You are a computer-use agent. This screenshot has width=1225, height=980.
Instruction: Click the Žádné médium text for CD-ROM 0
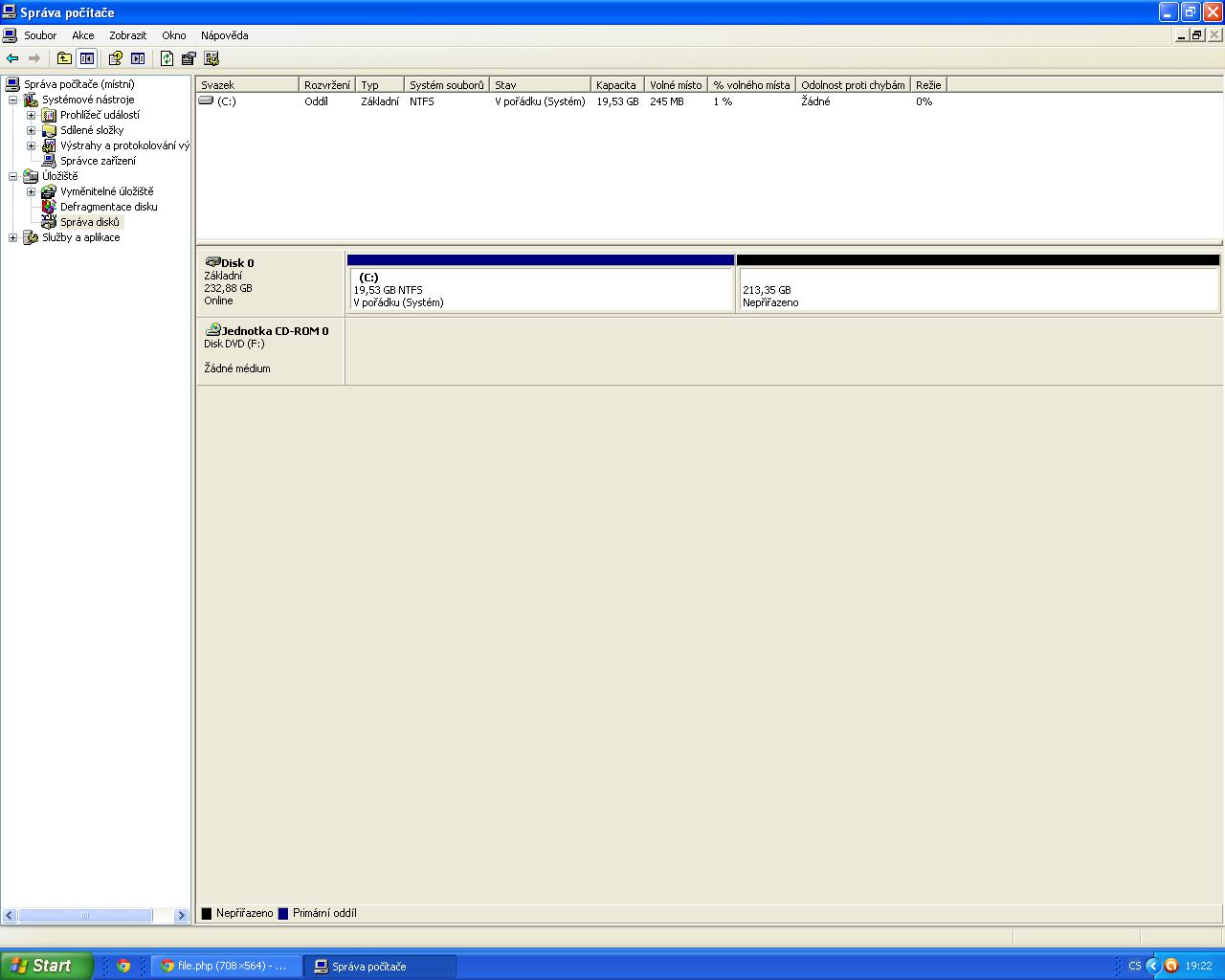(x=237, y=368)
